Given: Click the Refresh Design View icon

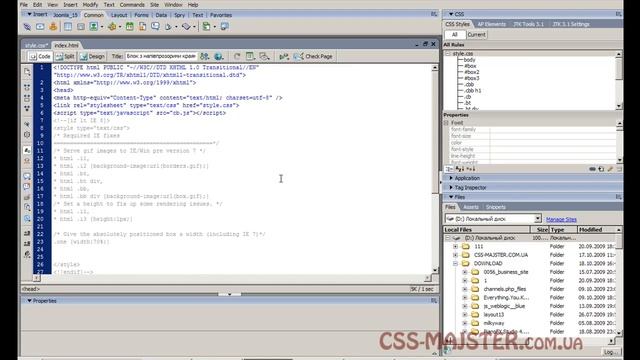Looking at the screenshot, I should pos(237,56).
